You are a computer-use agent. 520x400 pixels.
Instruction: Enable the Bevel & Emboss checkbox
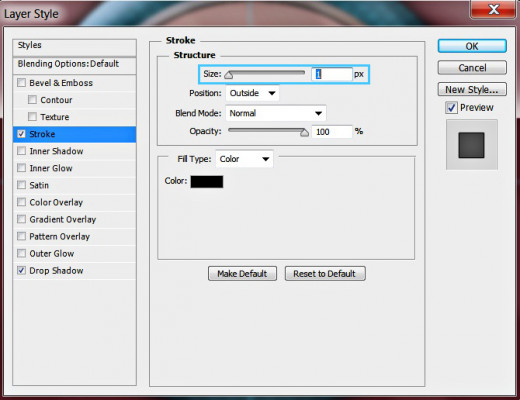click(x=21, y=82)
